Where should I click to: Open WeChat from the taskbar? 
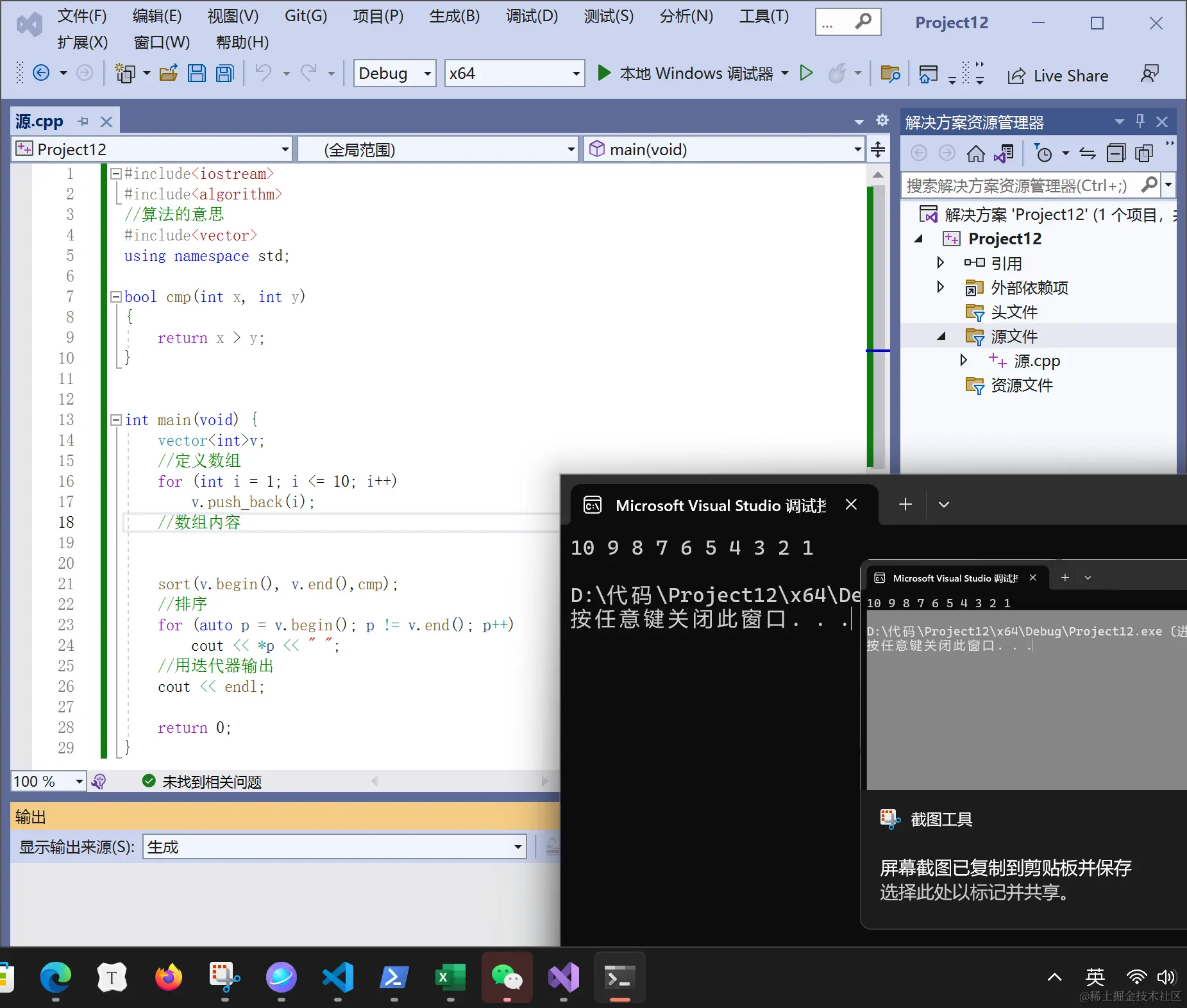[507, 977]
